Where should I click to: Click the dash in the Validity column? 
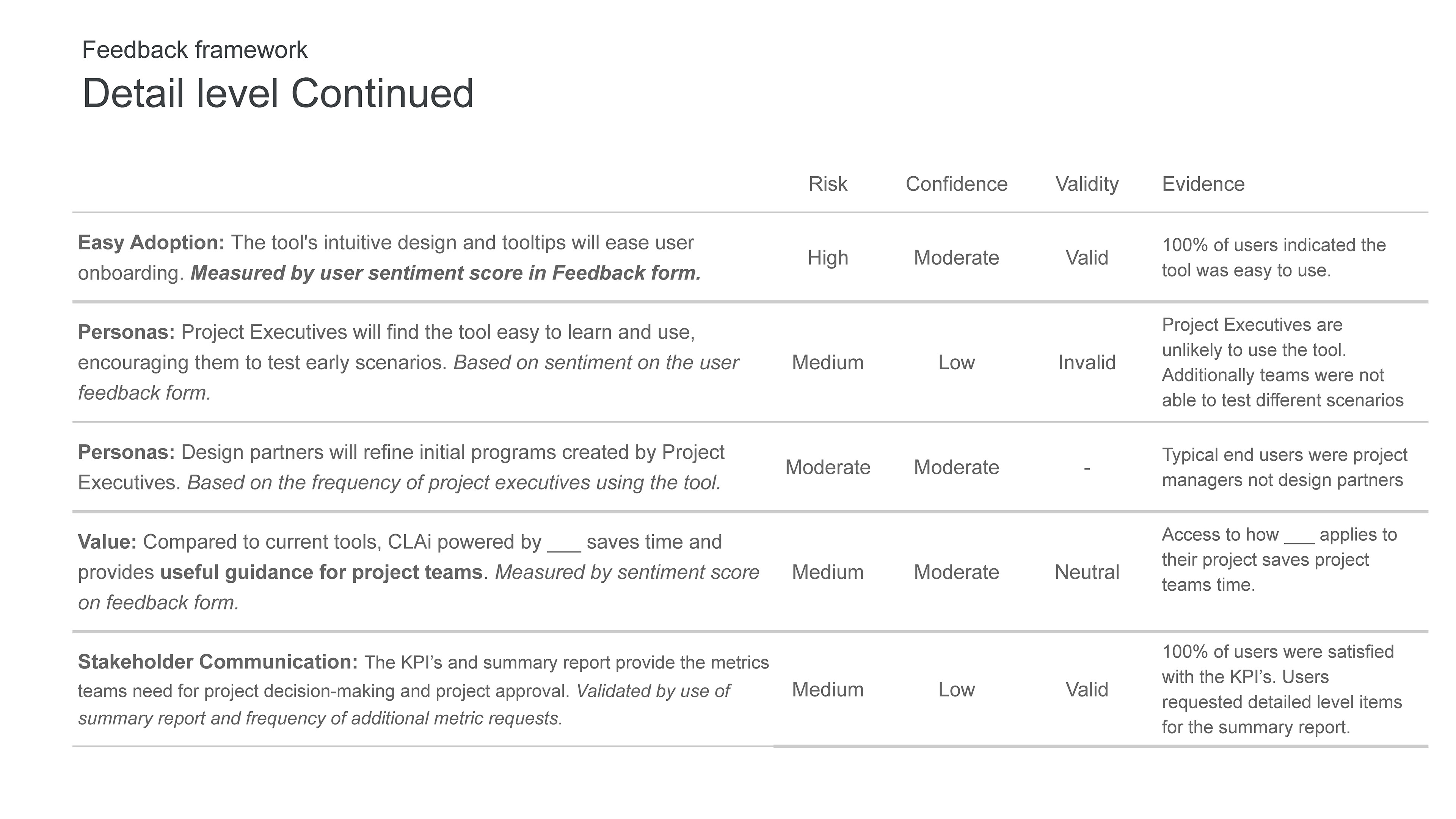click(x=1086, y=468)
